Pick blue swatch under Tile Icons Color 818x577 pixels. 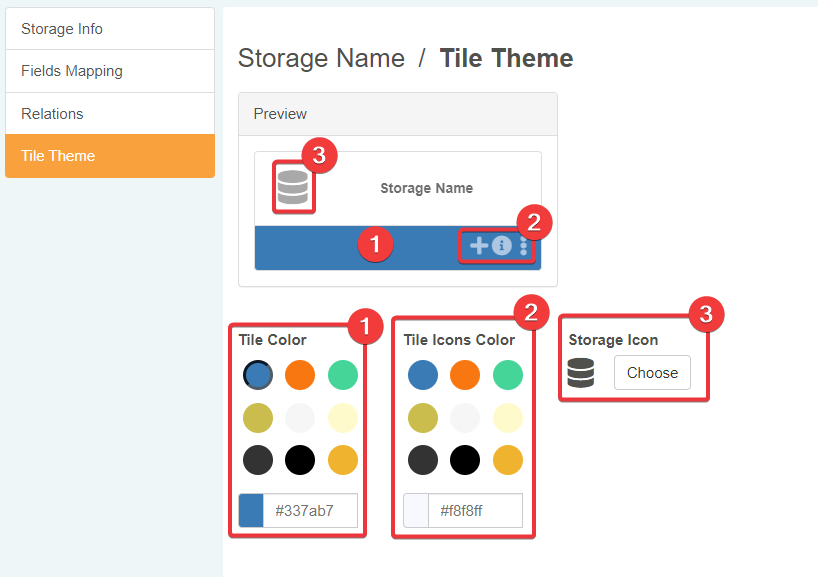(423, 375)
